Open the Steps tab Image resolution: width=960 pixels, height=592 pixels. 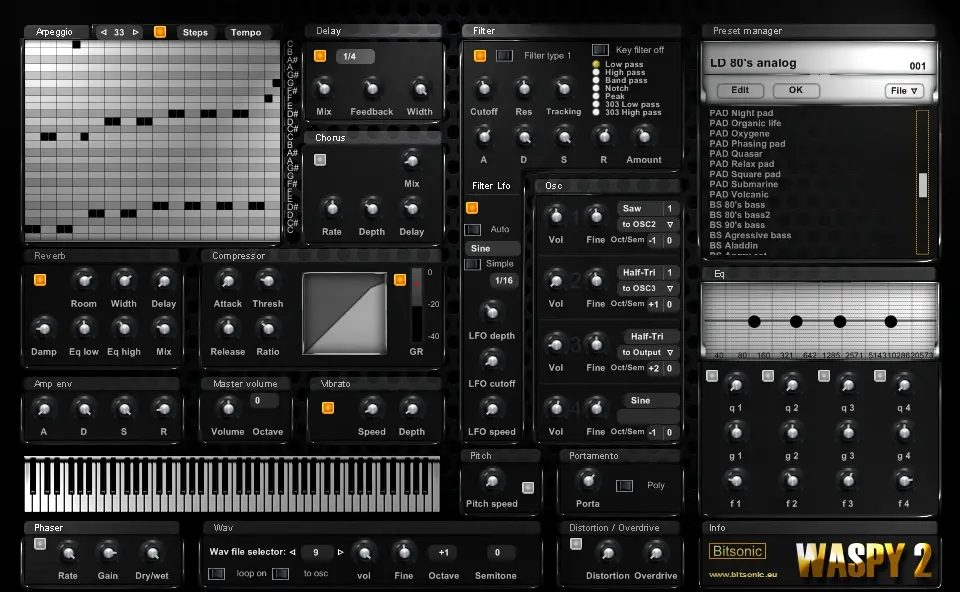pos(195,32)
